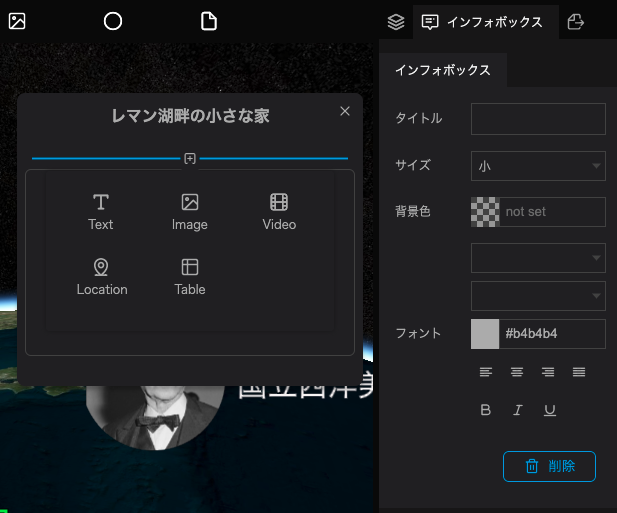Click the portrait photo marker on map

pos(155,417)
